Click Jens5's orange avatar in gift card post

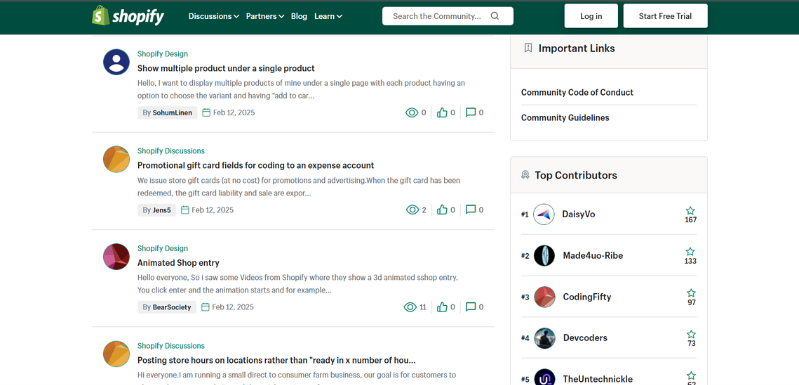pyautogui.click(x=116, y=159)
